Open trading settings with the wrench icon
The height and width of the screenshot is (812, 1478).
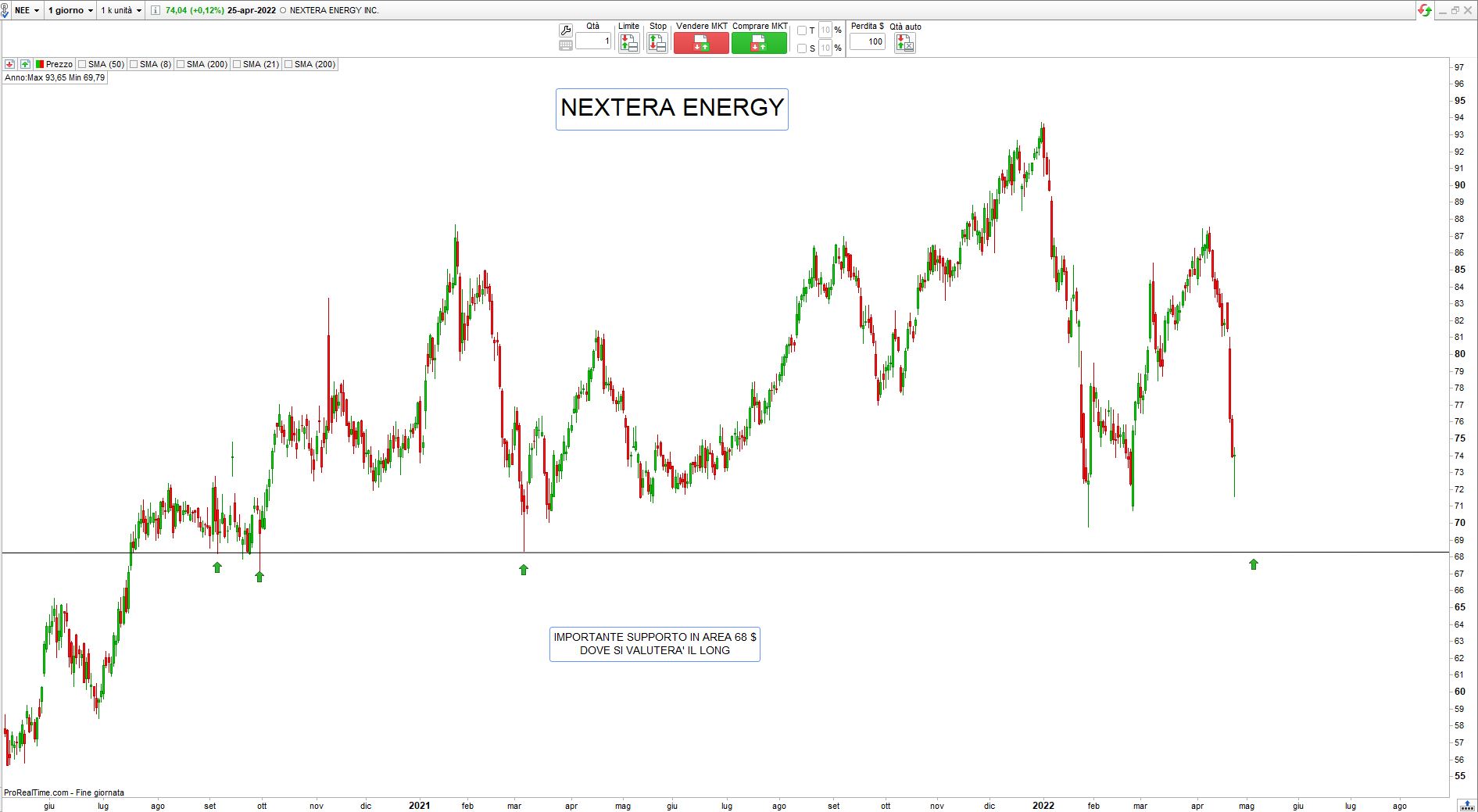(566, 30)
